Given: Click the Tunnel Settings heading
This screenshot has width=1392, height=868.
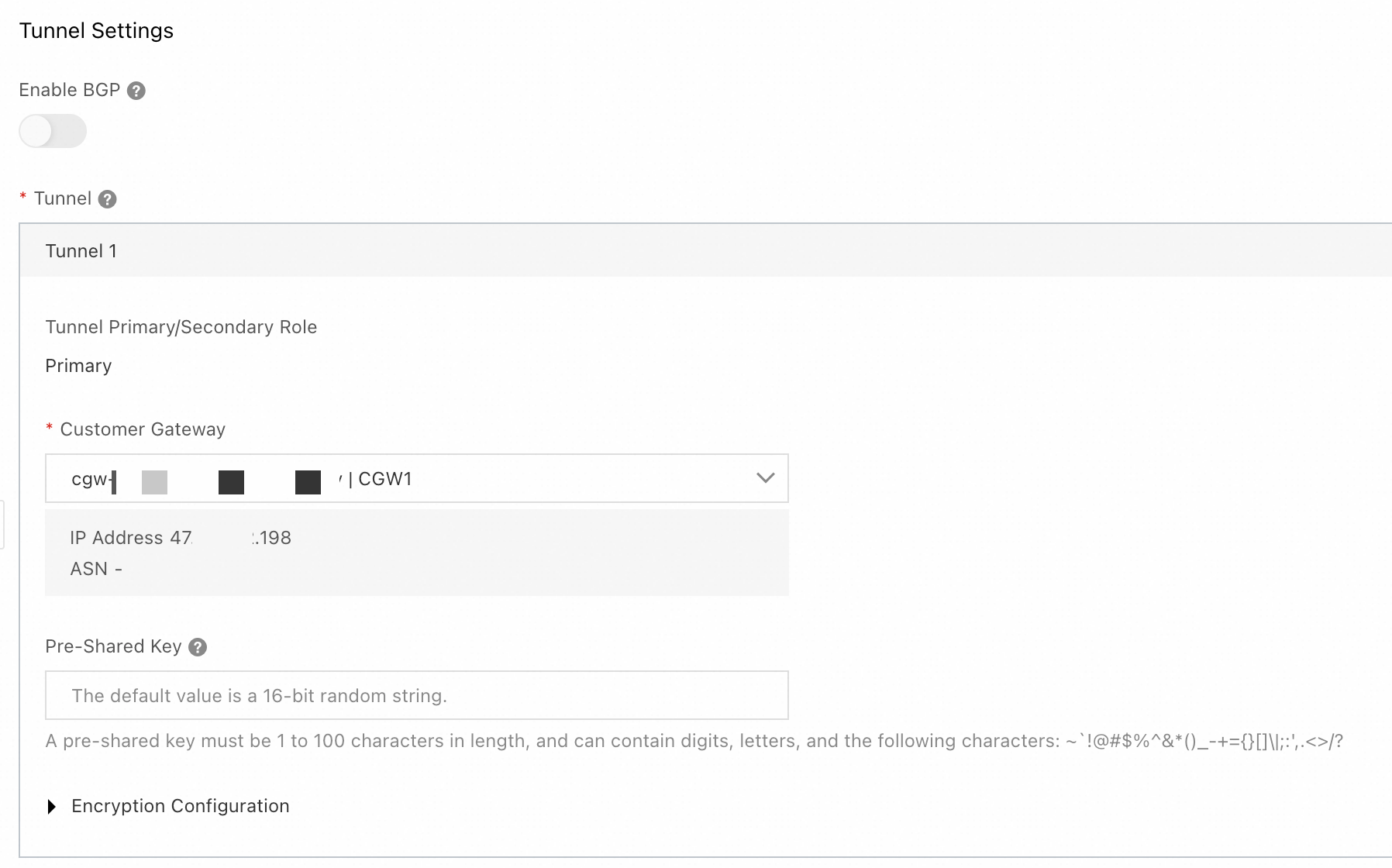Looking at the screenshot, I should tap(96, 31).
